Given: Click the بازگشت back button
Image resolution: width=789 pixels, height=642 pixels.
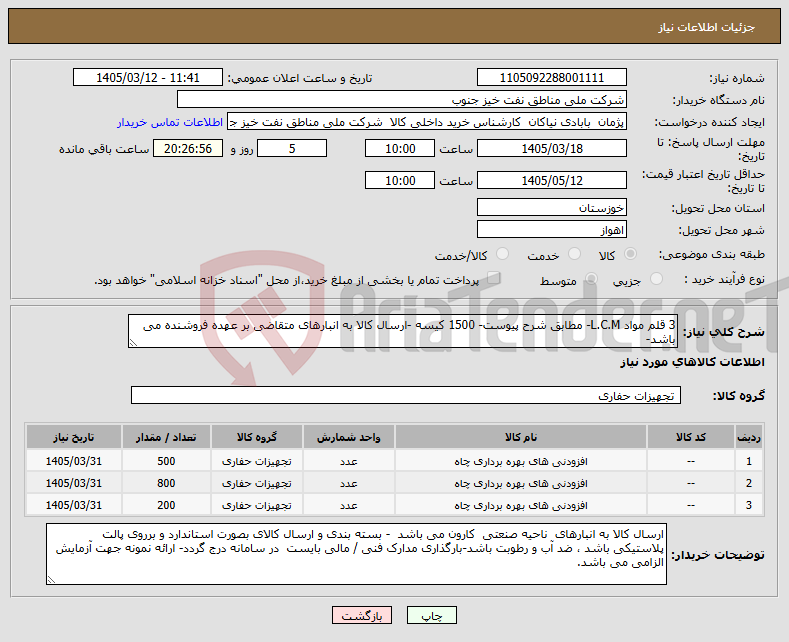Looking at the screenshot, I should pyautogui.click(x=362, y=615).
